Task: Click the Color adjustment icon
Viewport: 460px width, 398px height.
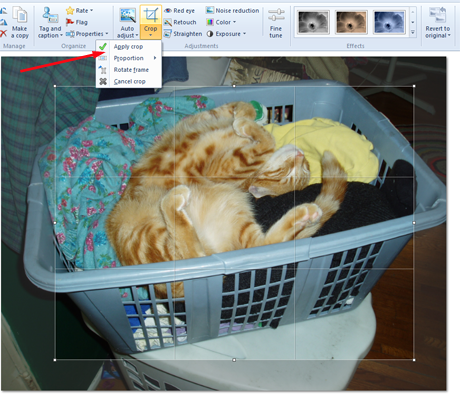Action: coord(210,22)
